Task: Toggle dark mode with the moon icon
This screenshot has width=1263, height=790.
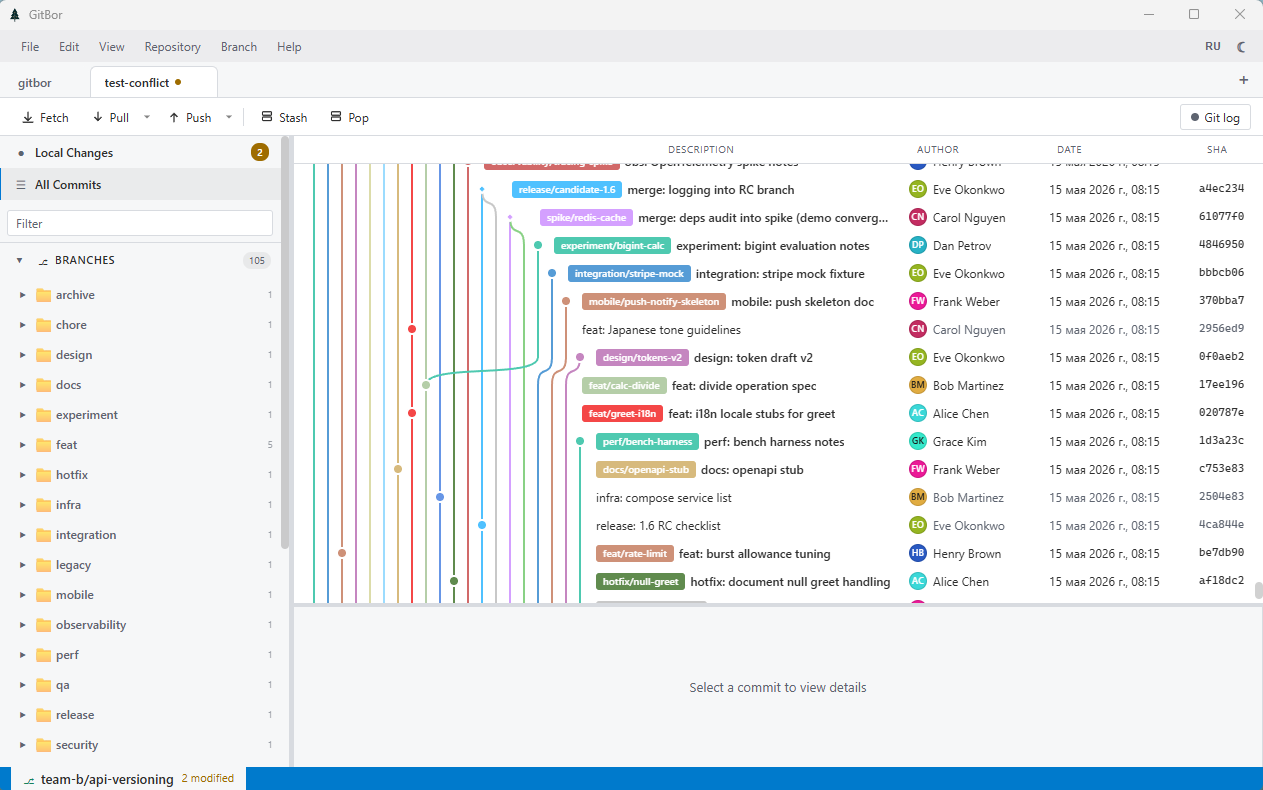Action: [x=1242, y=47]
